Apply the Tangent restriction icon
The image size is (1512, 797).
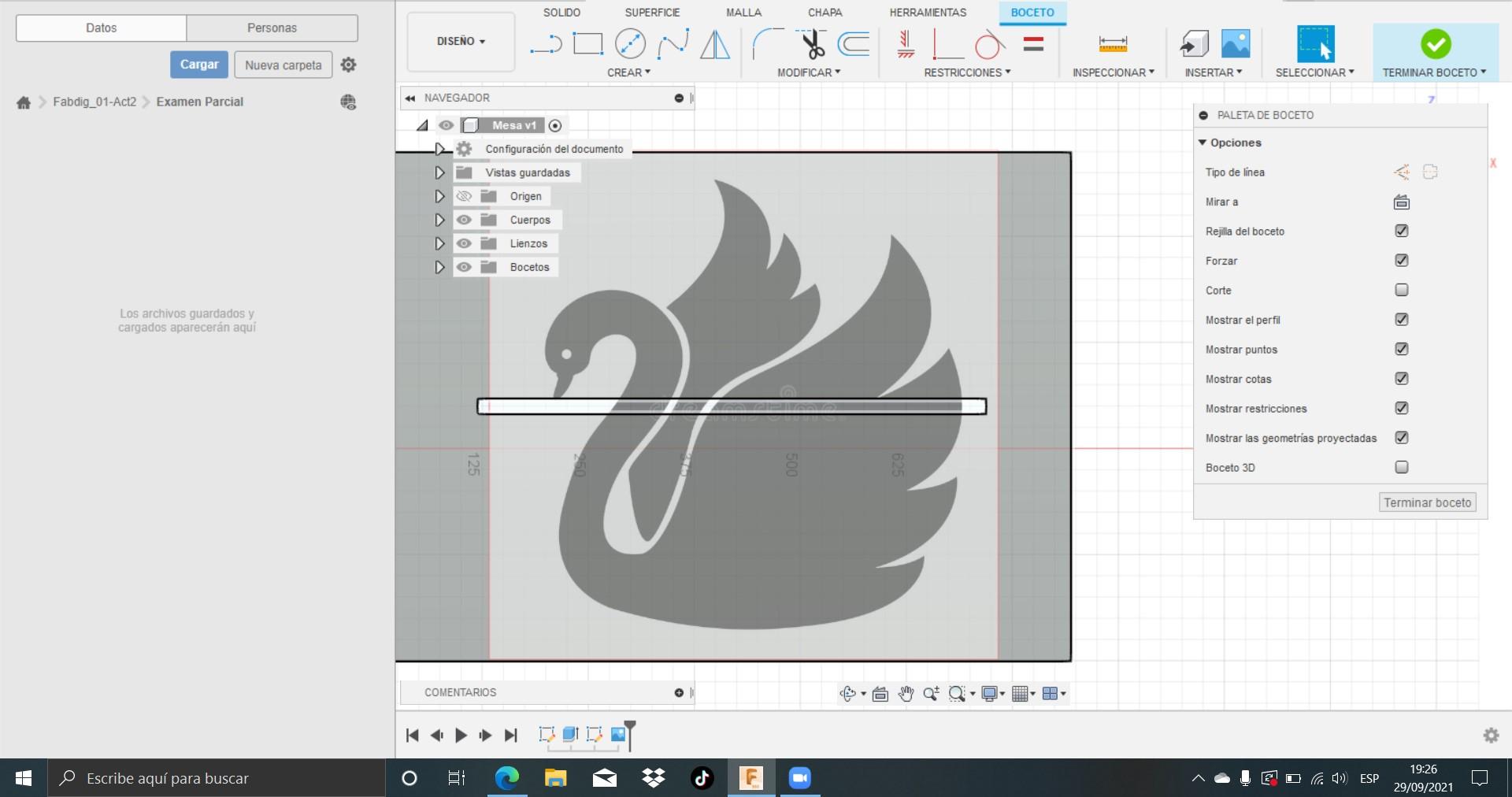pyautogui.click(x=990, y=44)
